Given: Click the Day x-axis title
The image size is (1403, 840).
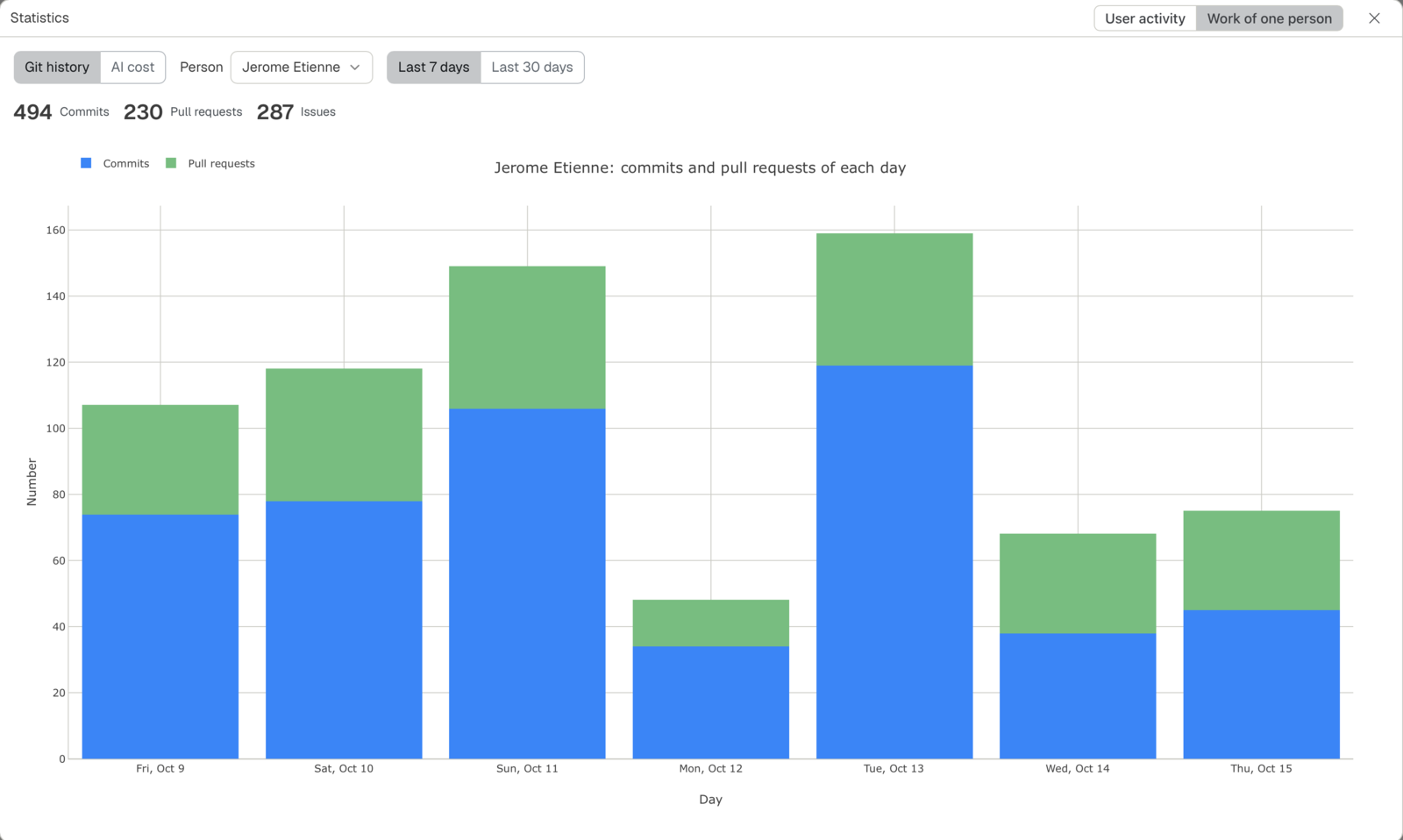Looking at the screenshot, I should click(710, 800).
